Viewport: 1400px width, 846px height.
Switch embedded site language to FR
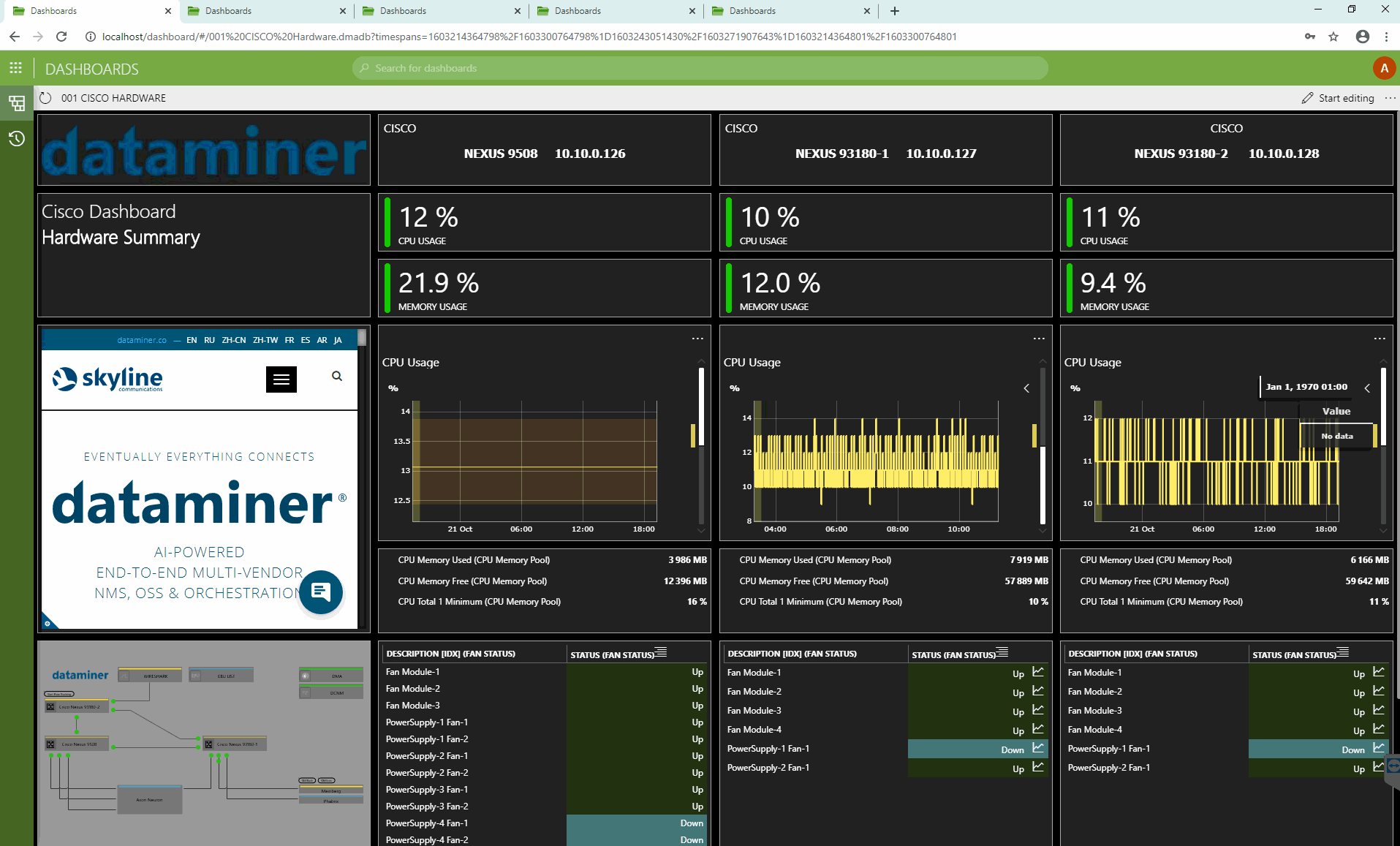tap(290, 340)
